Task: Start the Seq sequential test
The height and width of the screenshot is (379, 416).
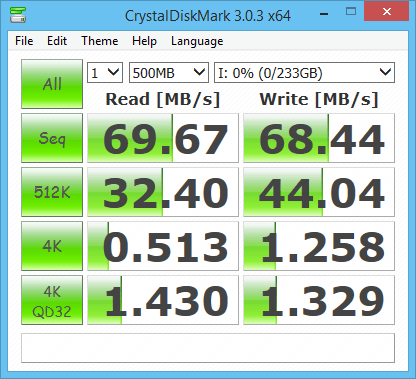Action: click(52, 138)
